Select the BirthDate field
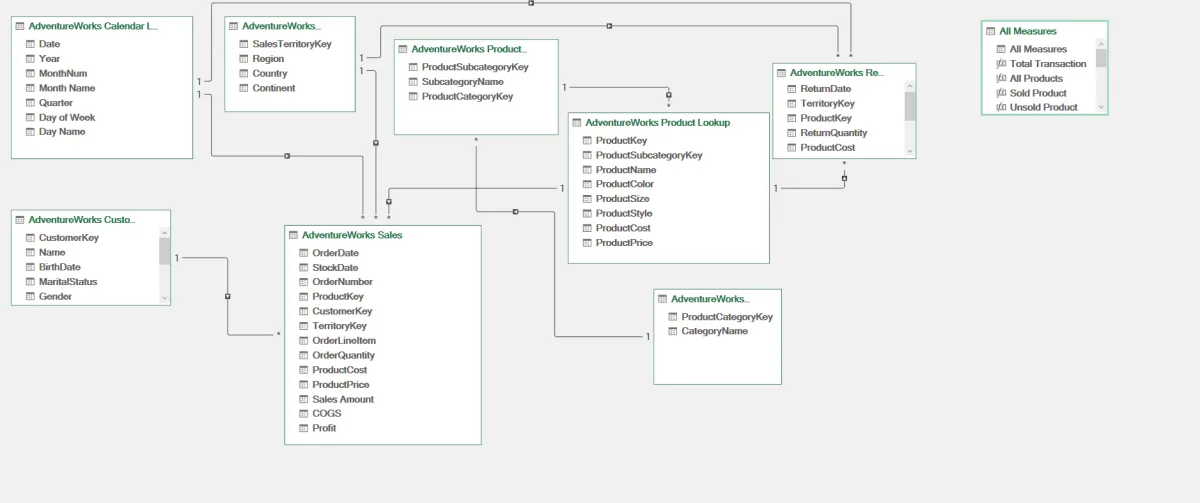 (x=60, y=267)
